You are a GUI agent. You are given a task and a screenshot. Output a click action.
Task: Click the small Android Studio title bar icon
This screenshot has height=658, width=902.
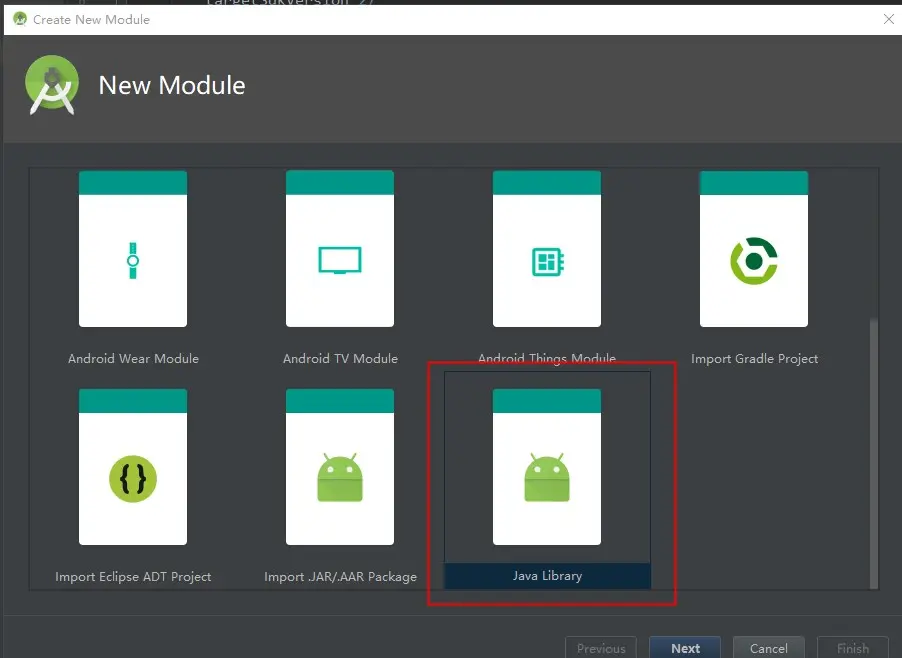click(20, 19)
